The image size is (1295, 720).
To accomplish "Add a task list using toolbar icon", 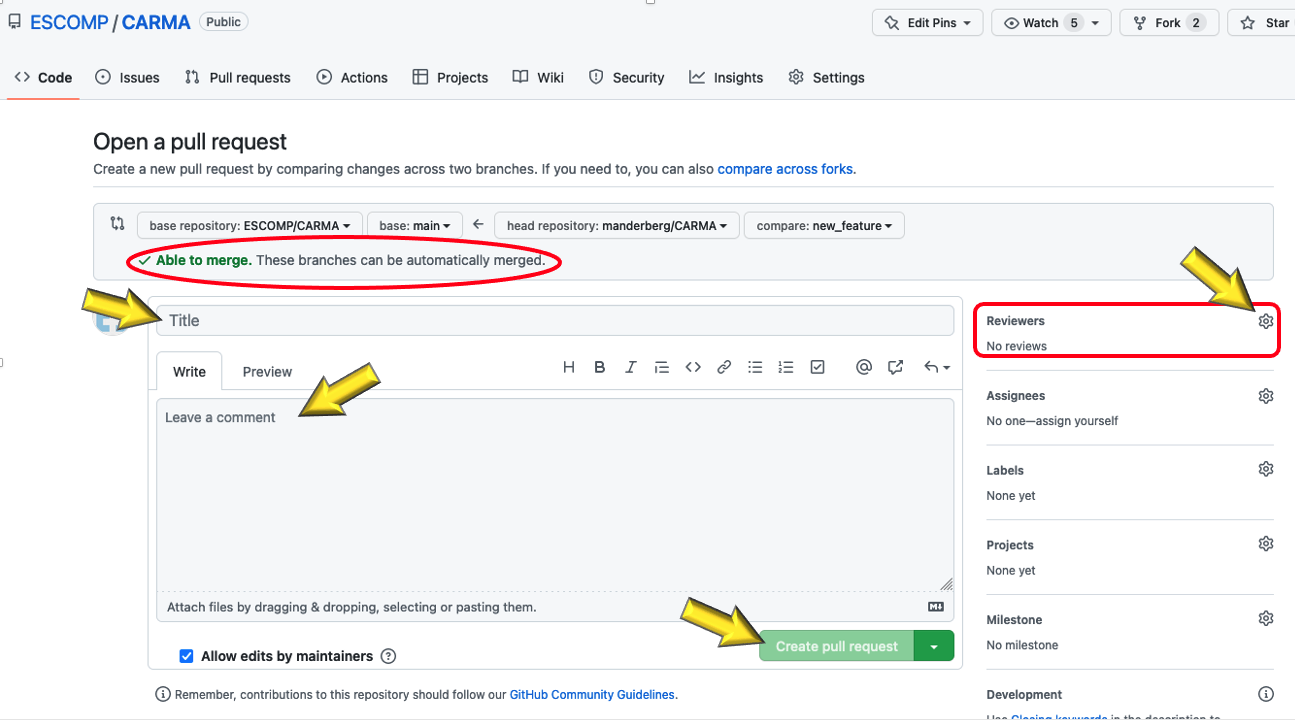I will [x=817, y=367].
